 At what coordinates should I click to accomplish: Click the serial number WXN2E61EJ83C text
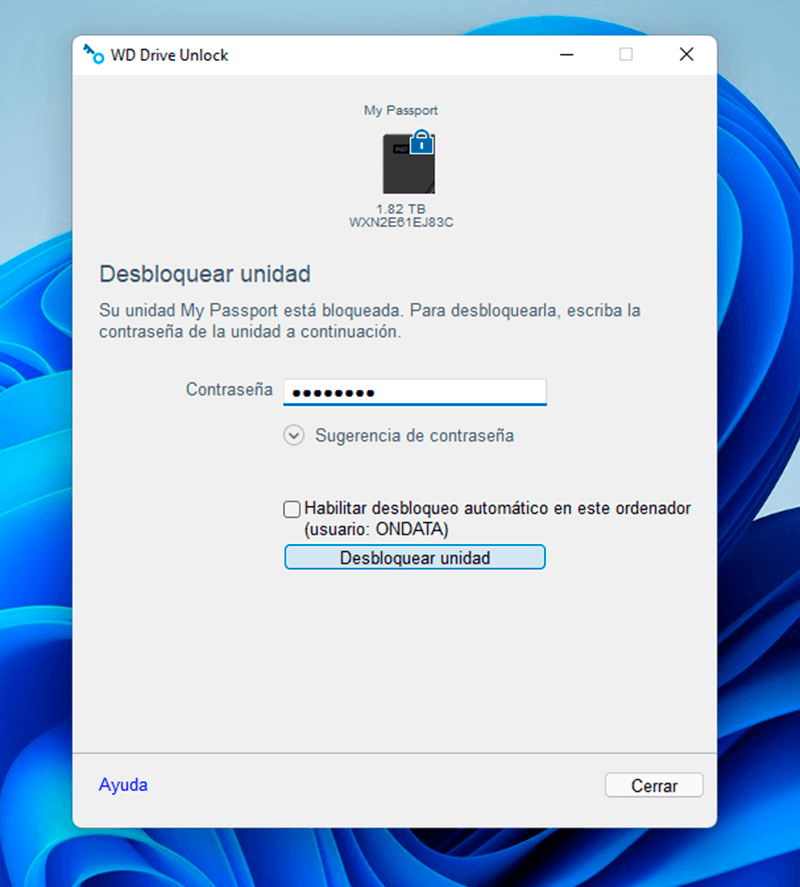[401, 222]
